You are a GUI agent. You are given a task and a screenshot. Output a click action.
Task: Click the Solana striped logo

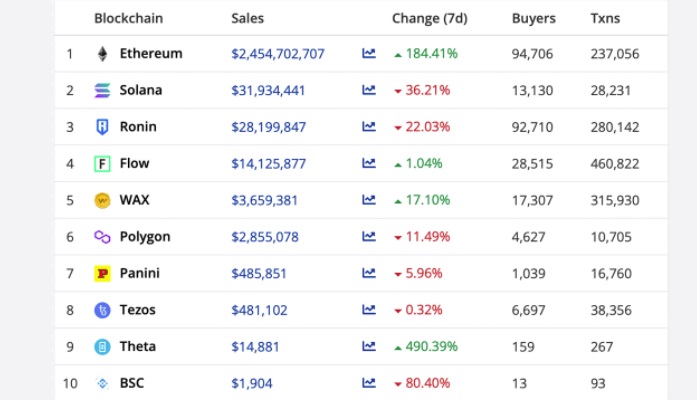[102, 90]
